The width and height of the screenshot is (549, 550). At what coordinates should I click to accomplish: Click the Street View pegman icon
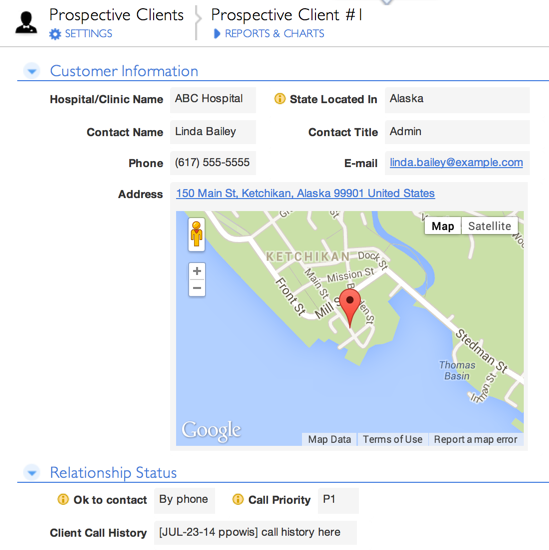point(196,234)
